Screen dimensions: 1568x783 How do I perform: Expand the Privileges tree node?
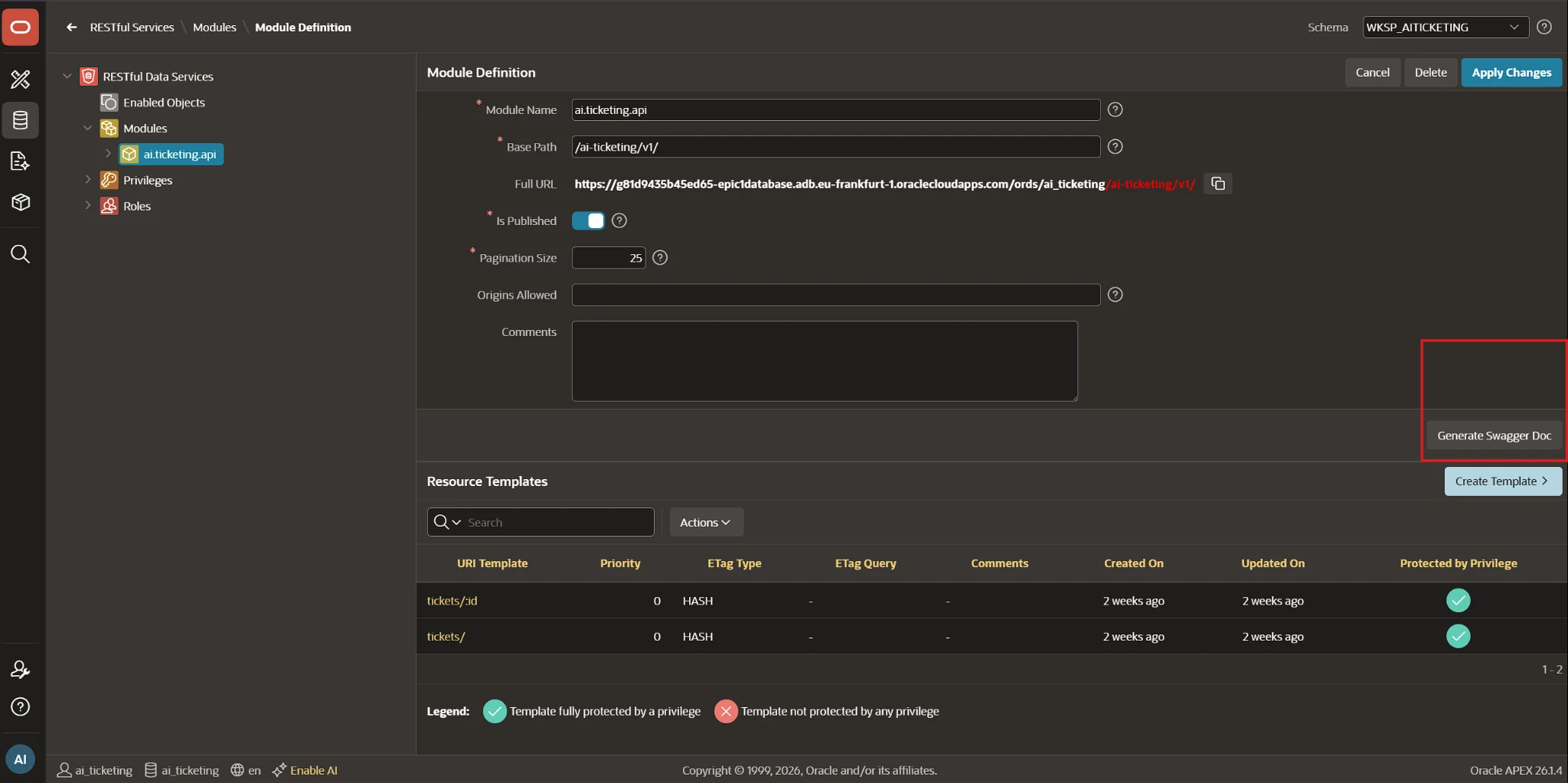(88, 180)
